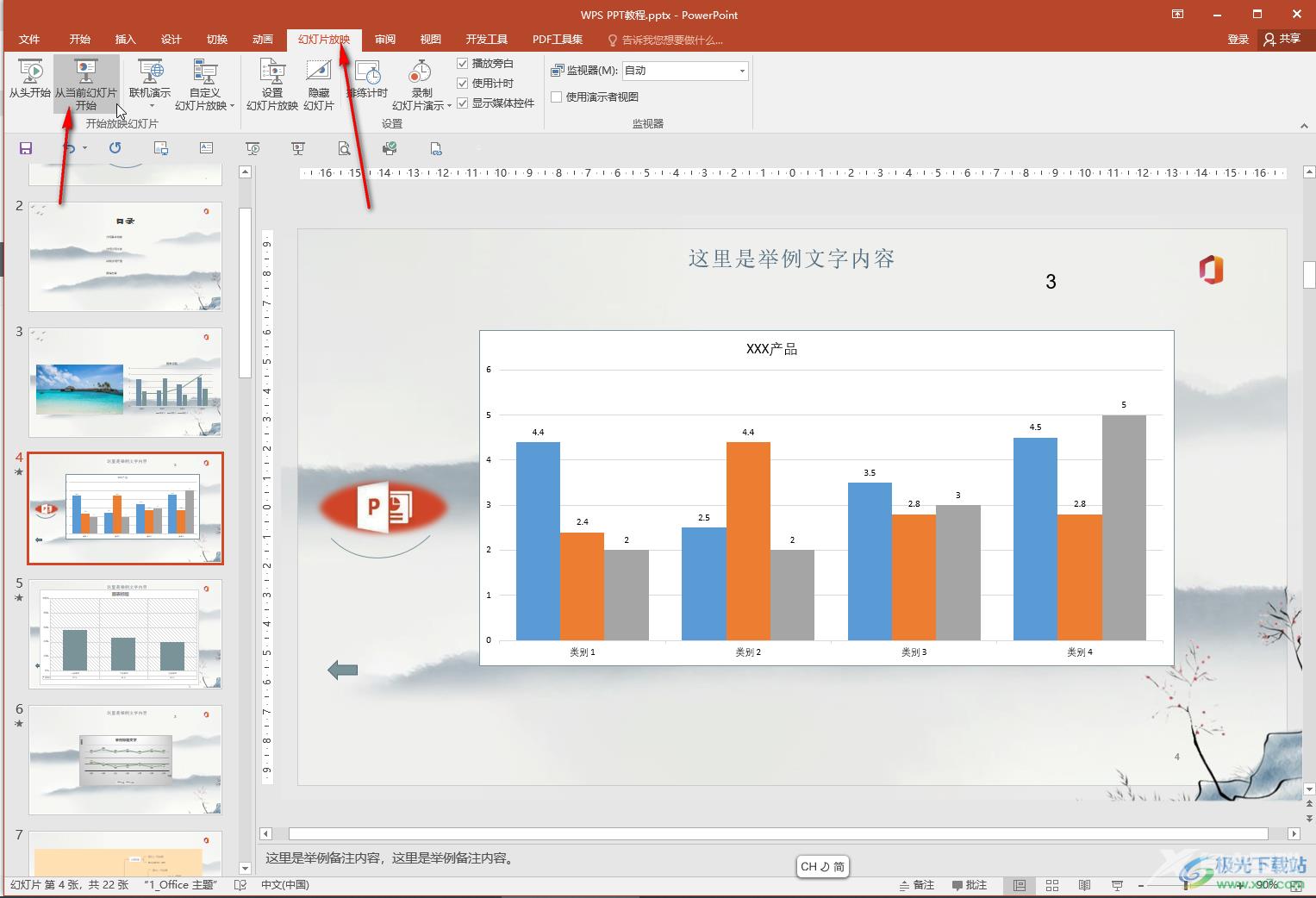Click thumbnail panel vertical scrollbar
The height and width of the screenshot is (898, 1316).
pos(245,293)
